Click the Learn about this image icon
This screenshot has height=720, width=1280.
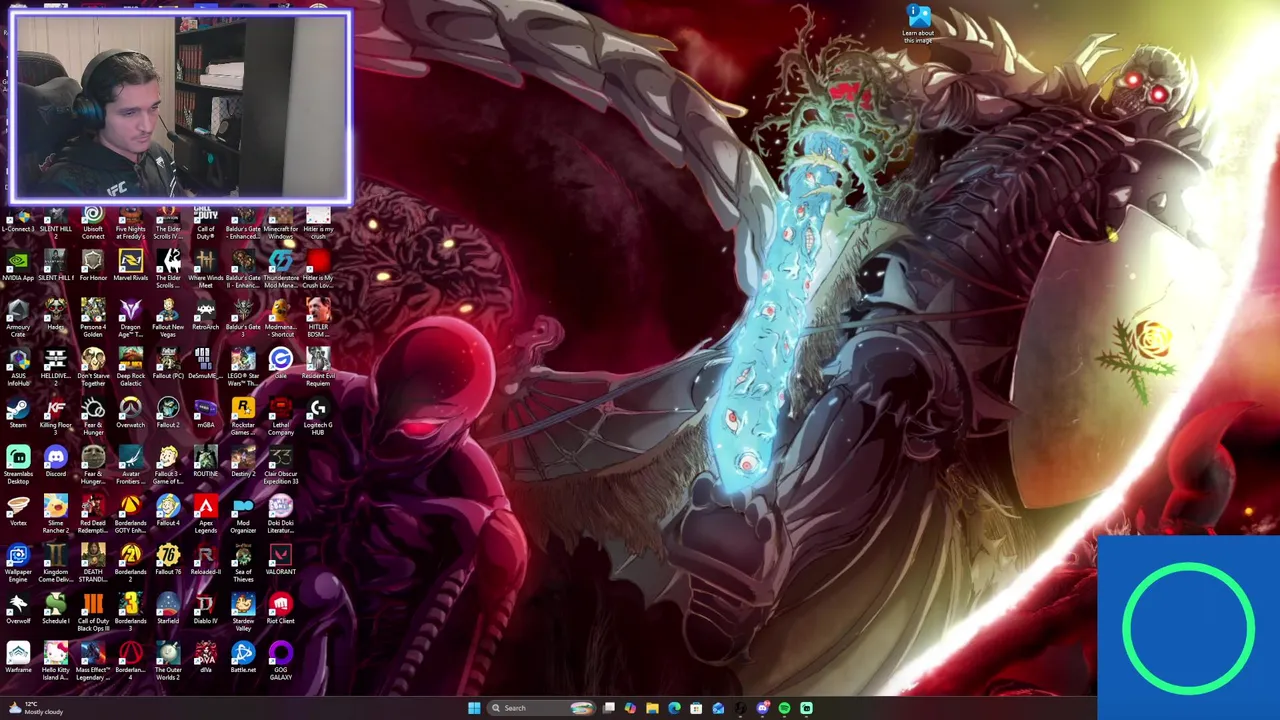point(918,24)
